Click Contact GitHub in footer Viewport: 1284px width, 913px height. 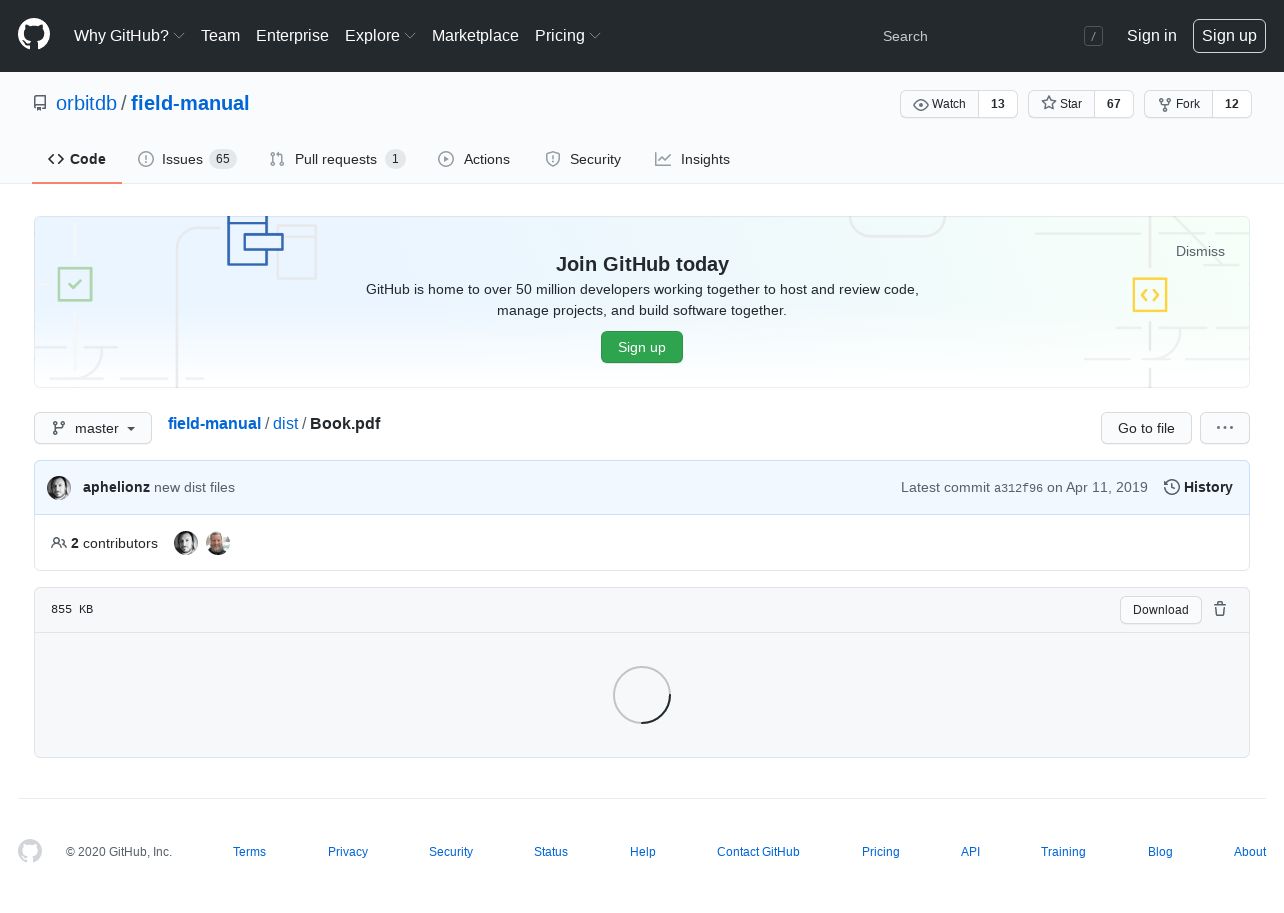point(758,852)
